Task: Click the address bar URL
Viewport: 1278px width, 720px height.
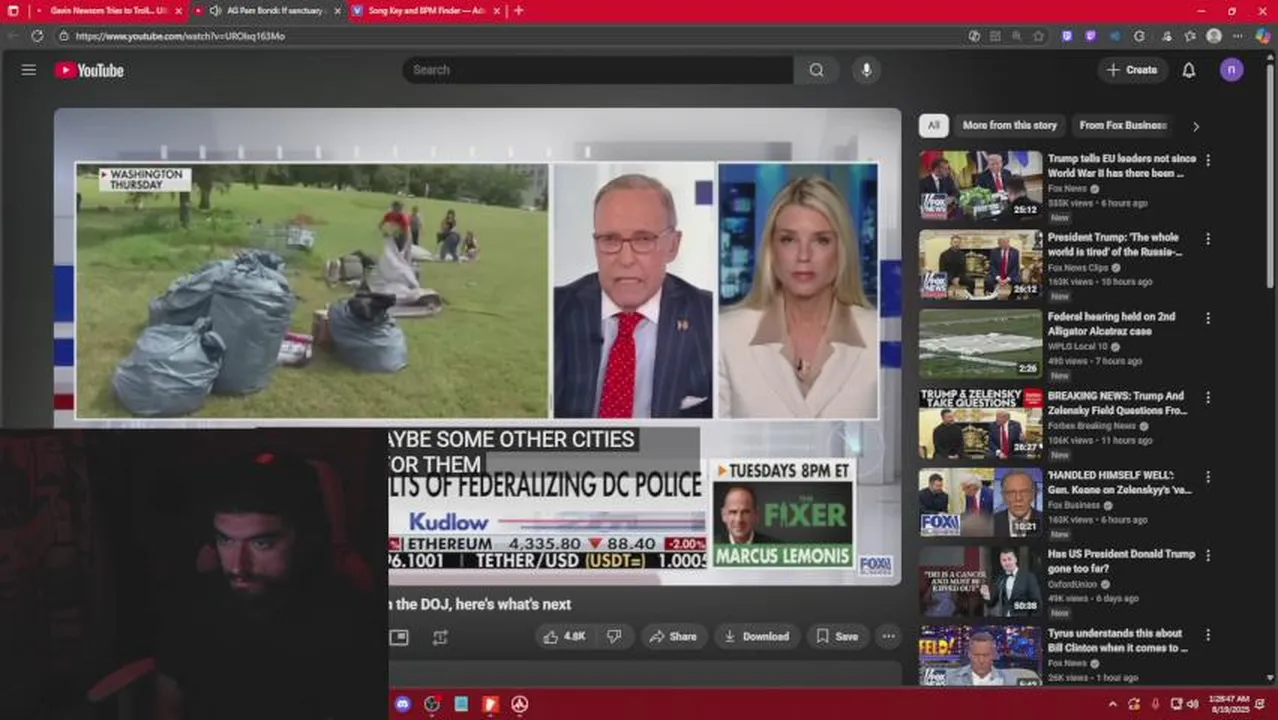Action: (180, 36)
